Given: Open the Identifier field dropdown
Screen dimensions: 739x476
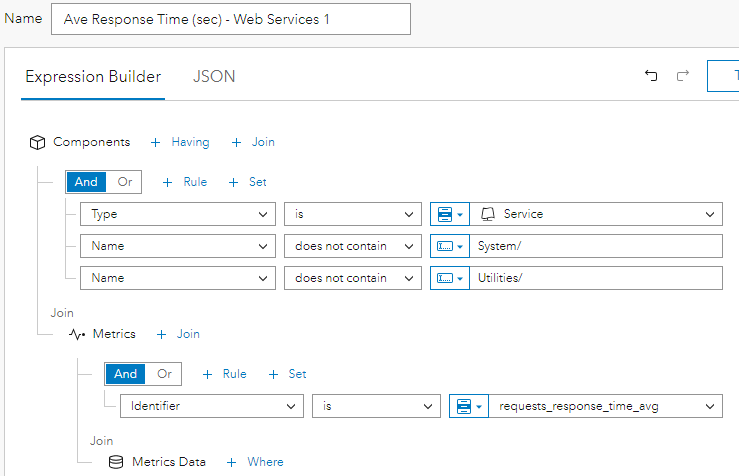Looking at the screenshot, I should 212,406.
